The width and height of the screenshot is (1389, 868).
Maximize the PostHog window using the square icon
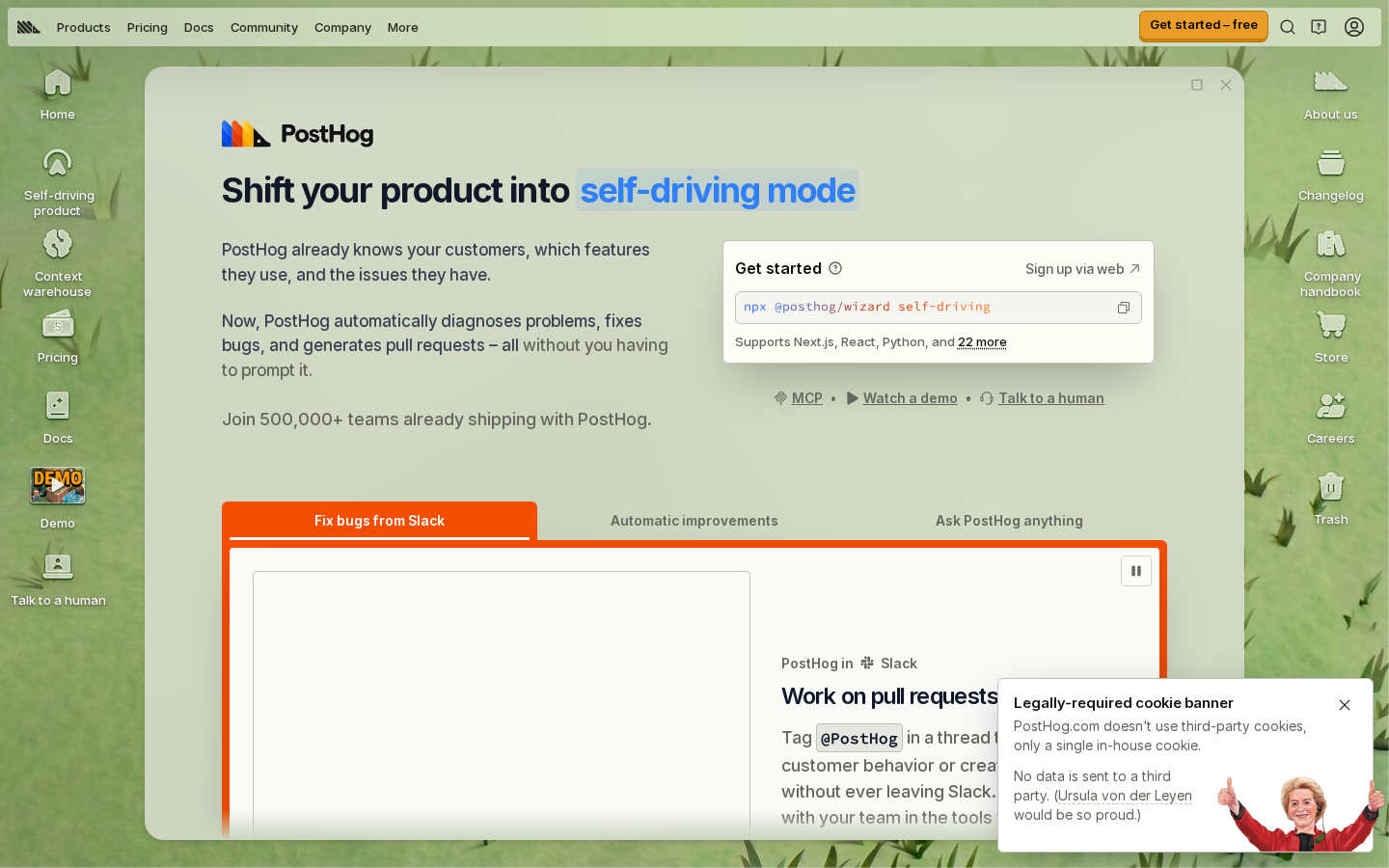point(1197,85)
